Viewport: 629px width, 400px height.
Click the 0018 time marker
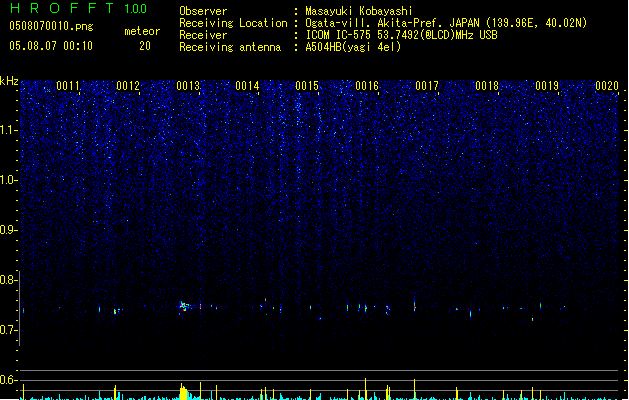pos(487,85)
